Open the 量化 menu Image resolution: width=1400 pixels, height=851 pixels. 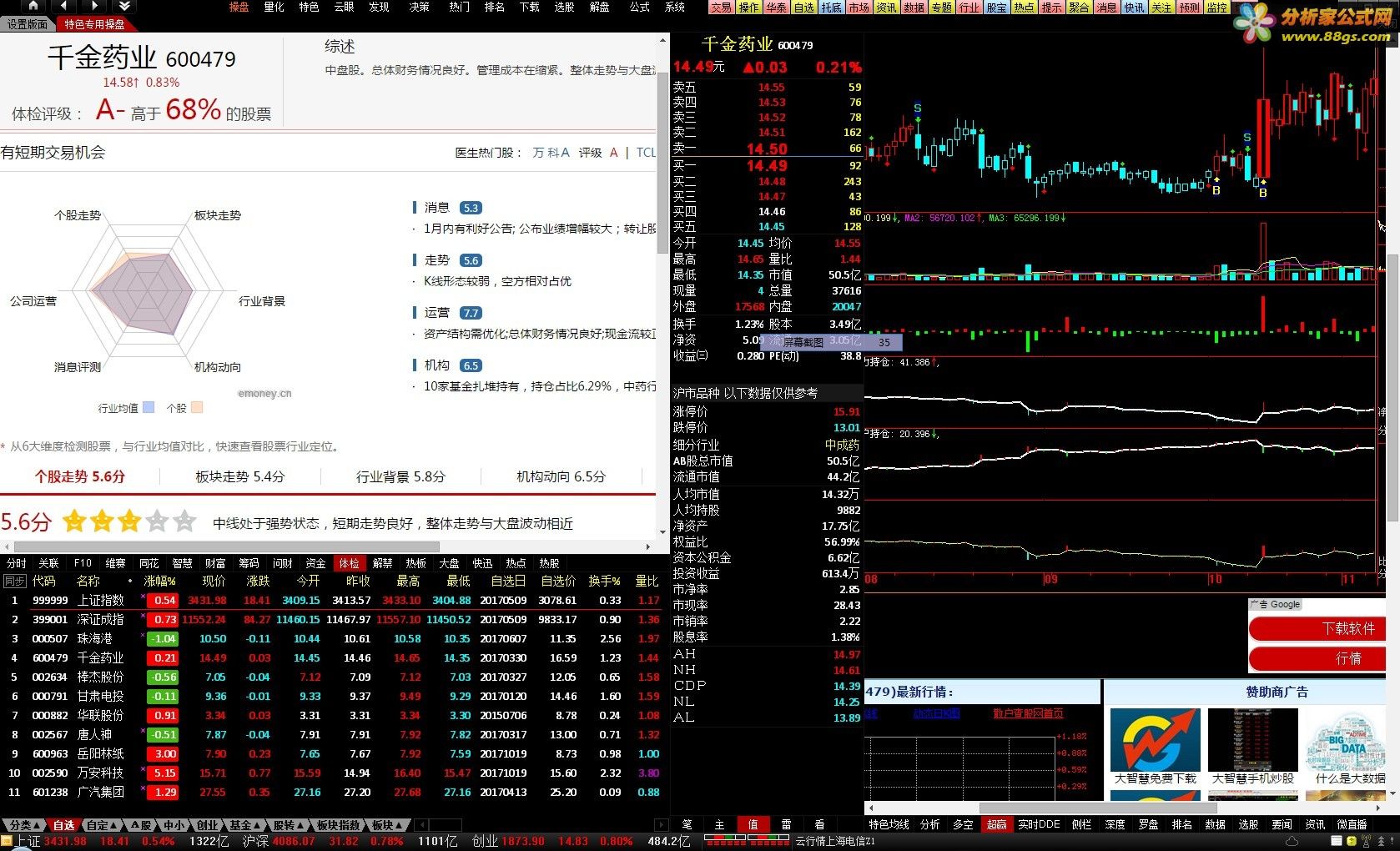pyautogui.click(x=274, y=7)
